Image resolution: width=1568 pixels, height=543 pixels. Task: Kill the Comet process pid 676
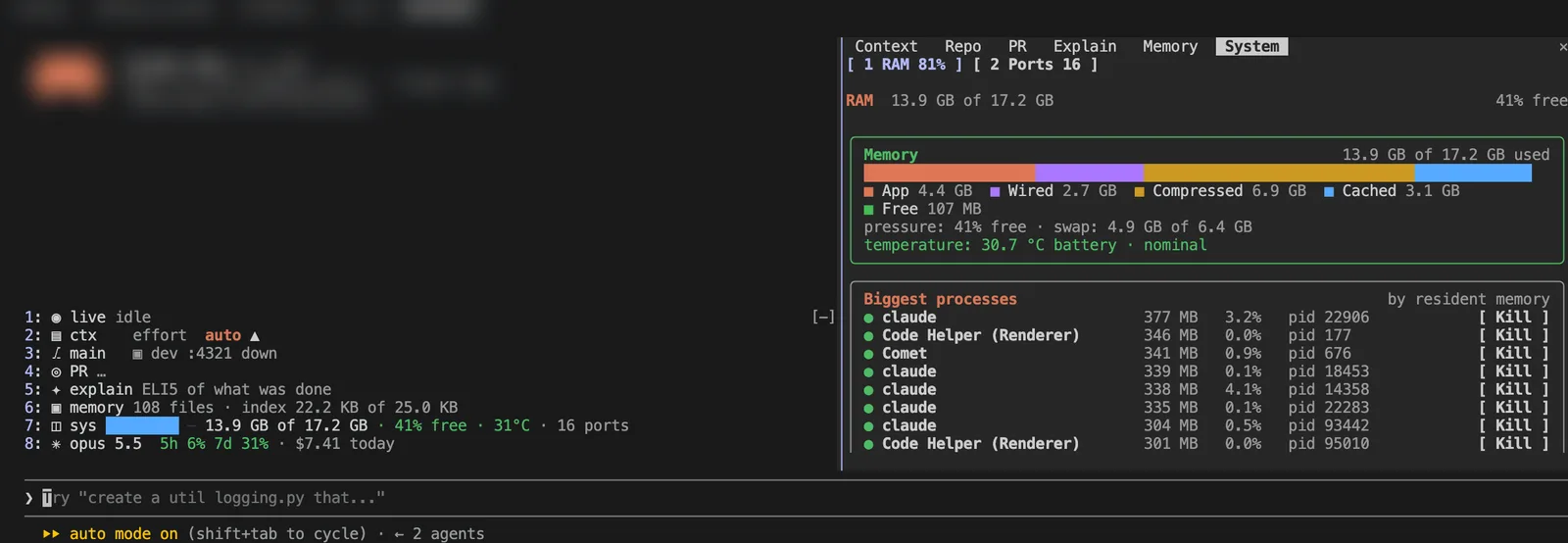[1513, 354]
